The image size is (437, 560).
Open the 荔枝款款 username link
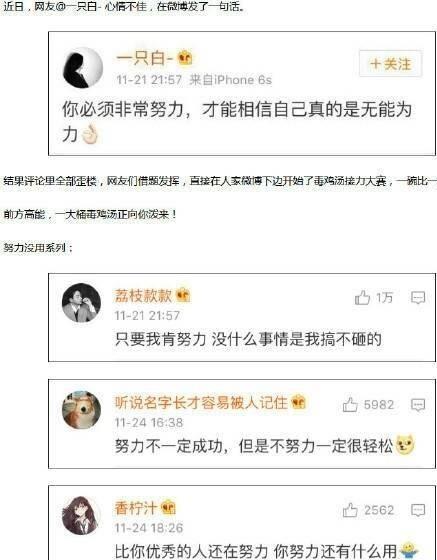click(x=143, y=296)
